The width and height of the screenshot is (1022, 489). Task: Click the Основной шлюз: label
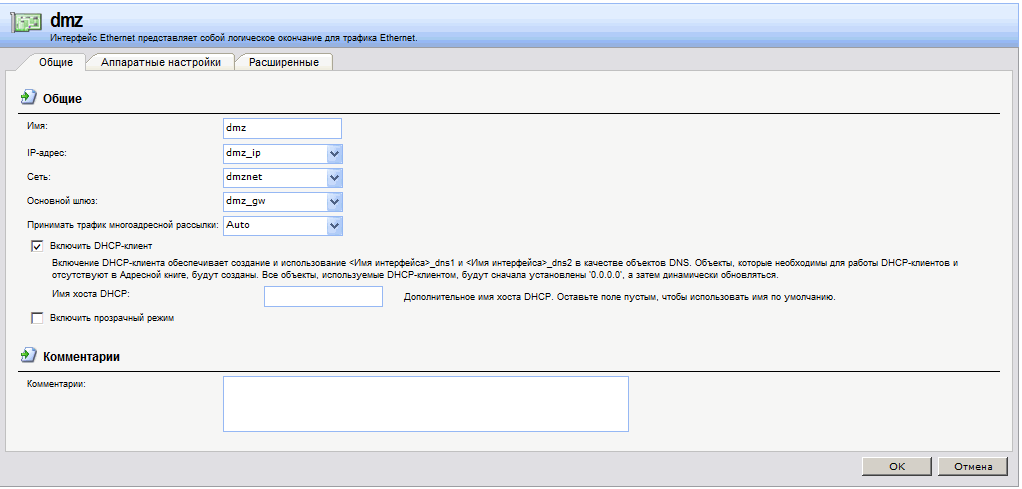(x=62, y=201)
